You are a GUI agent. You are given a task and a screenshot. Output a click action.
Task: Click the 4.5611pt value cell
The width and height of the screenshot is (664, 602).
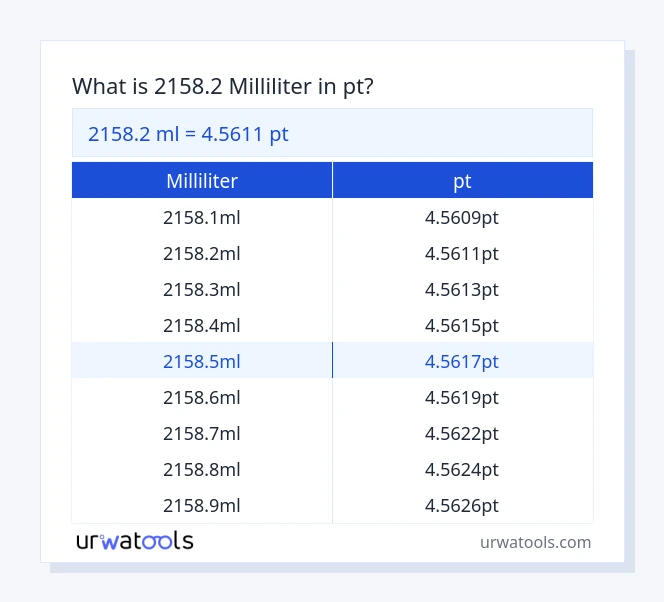coord(462,253)
